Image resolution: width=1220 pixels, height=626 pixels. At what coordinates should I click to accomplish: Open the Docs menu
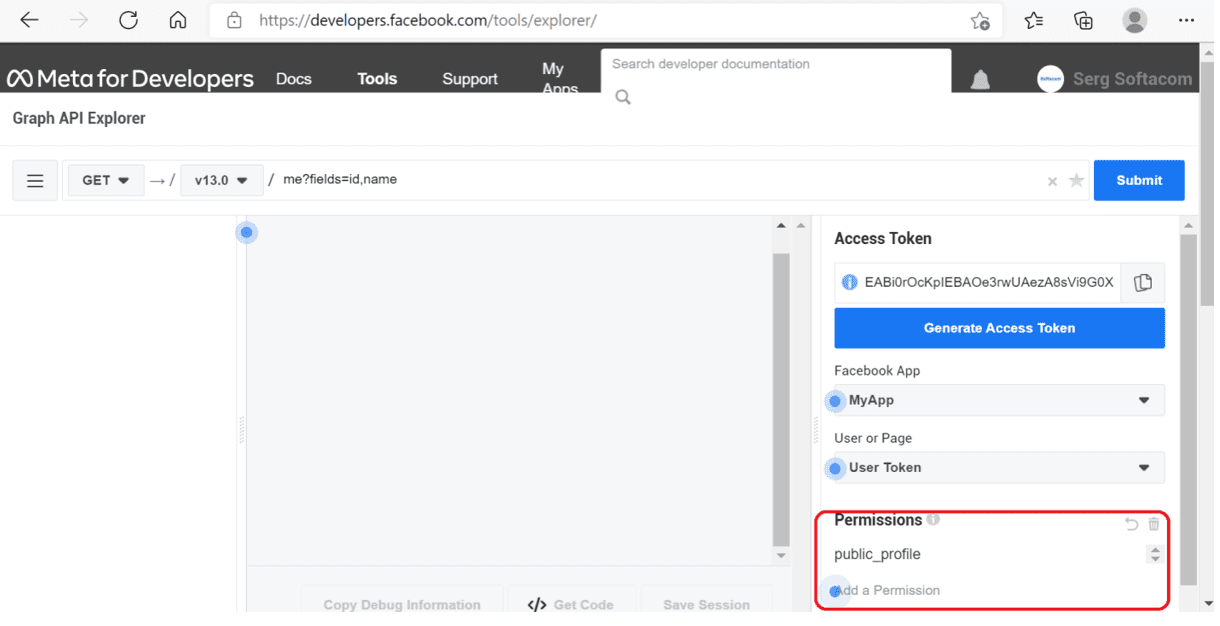294,79
